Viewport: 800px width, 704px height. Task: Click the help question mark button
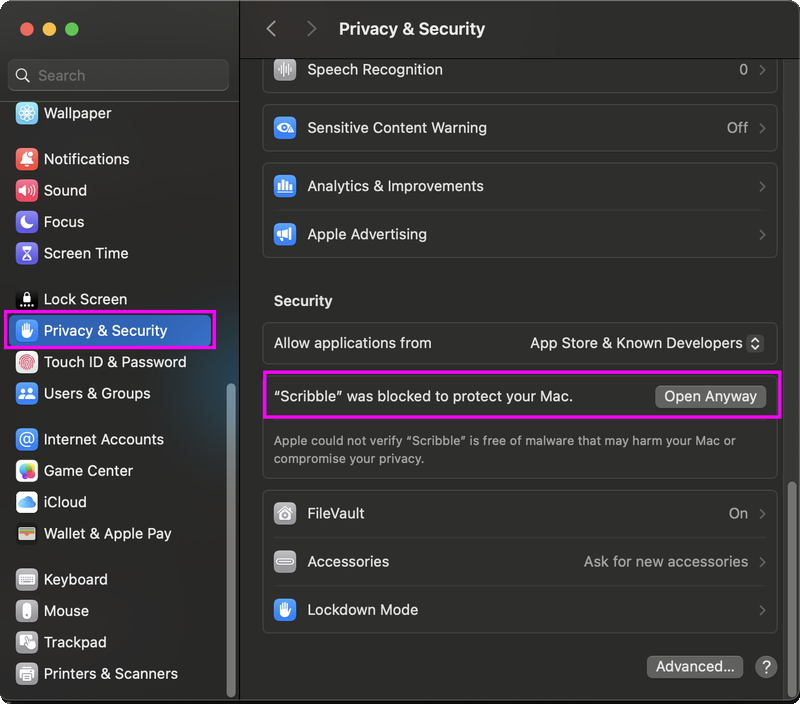tap(766, 667)
